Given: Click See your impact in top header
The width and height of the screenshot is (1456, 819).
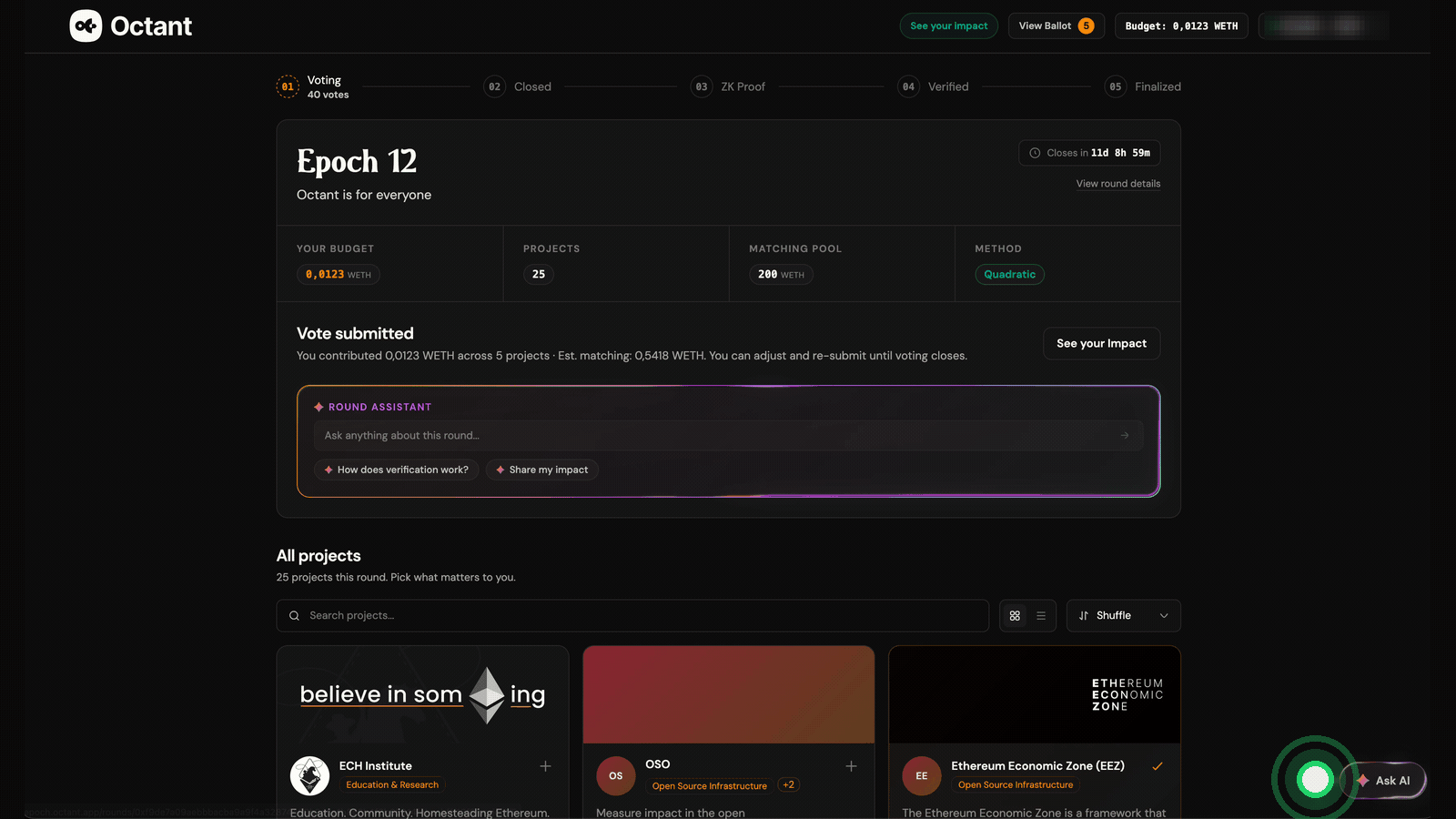Looking at the screenshot, I should [x=948, y=25].
